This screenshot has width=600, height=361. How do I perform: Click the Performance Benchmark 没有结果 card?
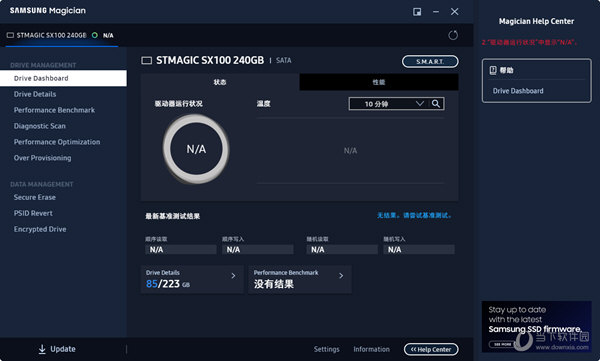tap(300, 279)
